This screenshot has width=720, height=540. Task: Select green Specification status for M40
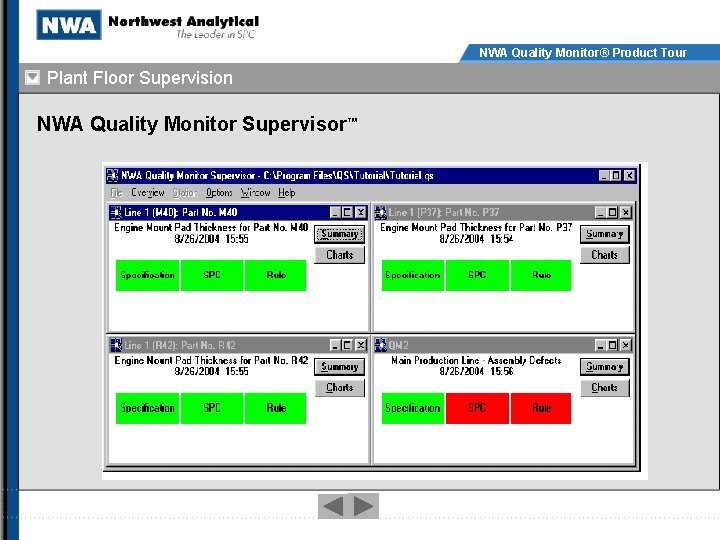click(147, 276)
